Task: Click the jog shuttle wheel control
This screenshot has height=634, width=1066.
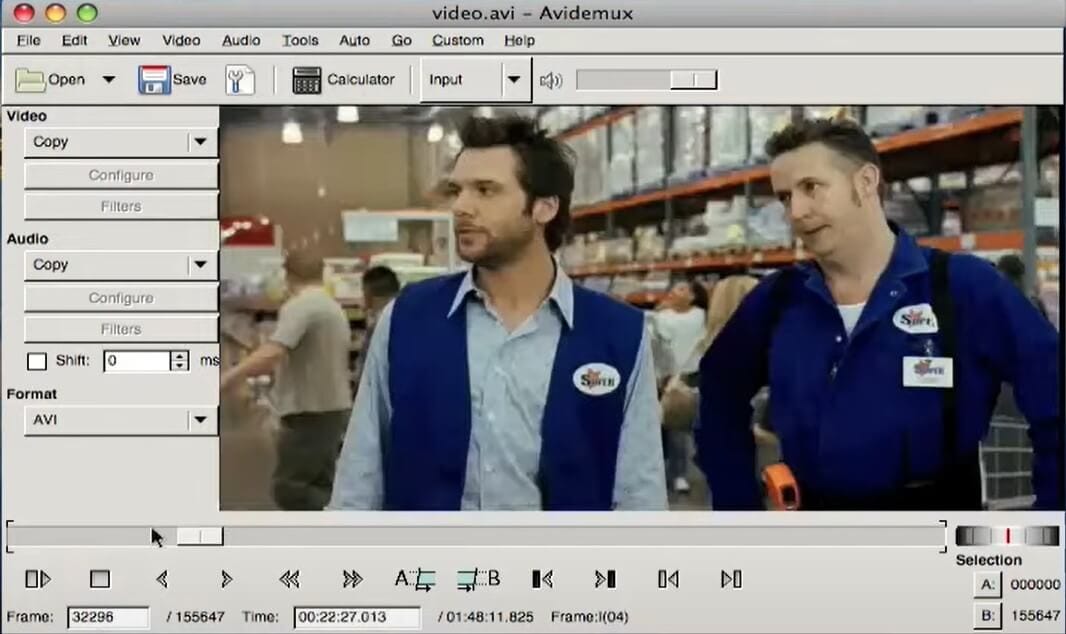Action: (1008, 535)
